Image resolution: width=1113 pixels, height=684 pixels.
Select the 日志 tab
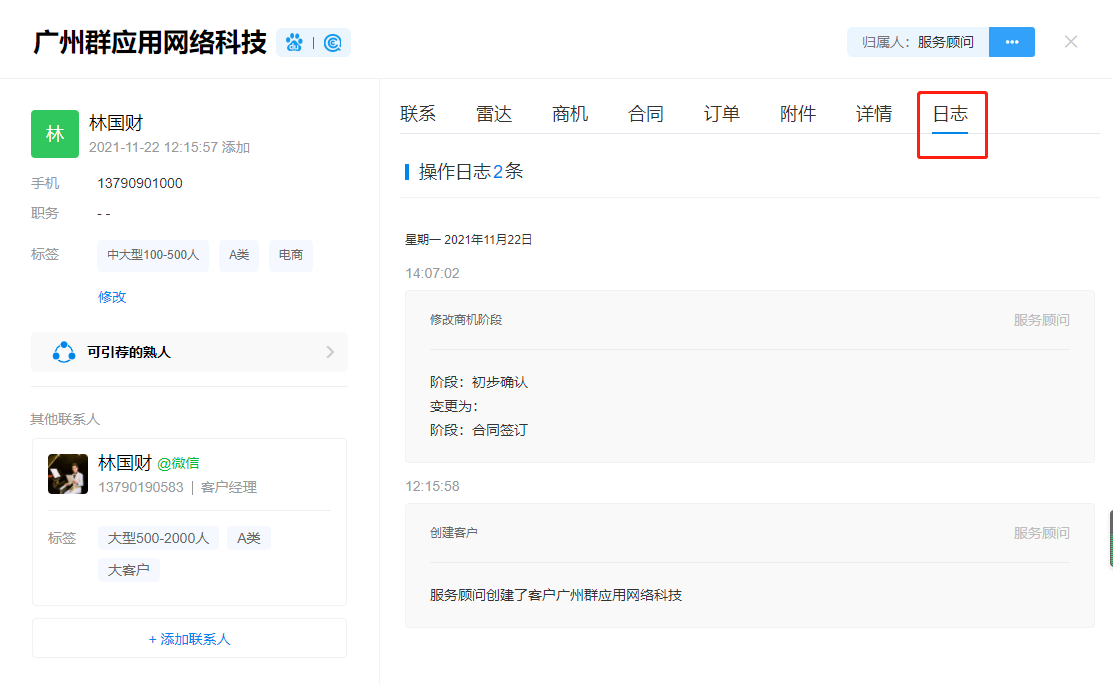coord(950,114)
